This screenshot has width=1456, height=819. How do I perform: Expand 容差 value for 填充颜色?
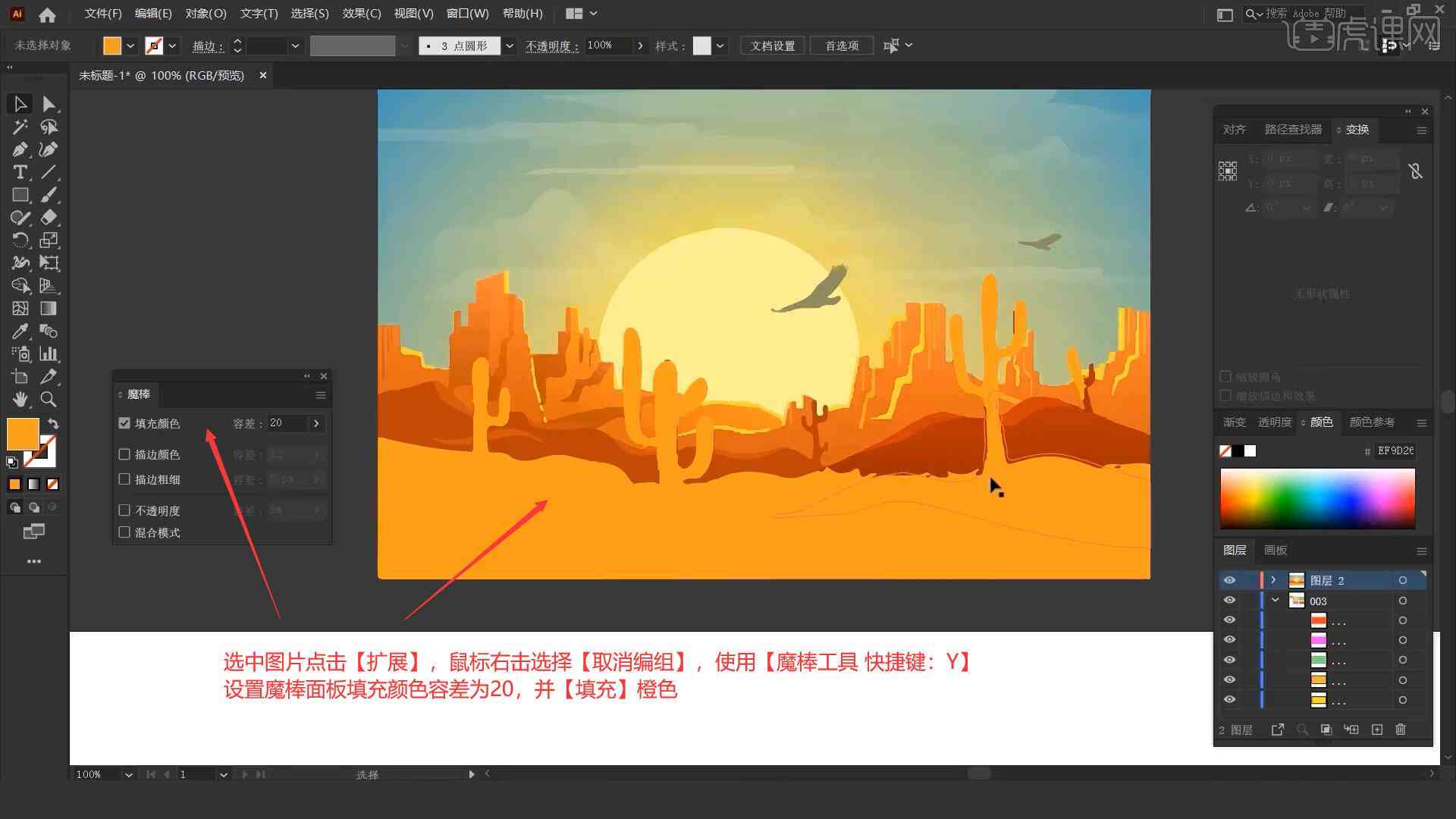[x=317, y=422]
